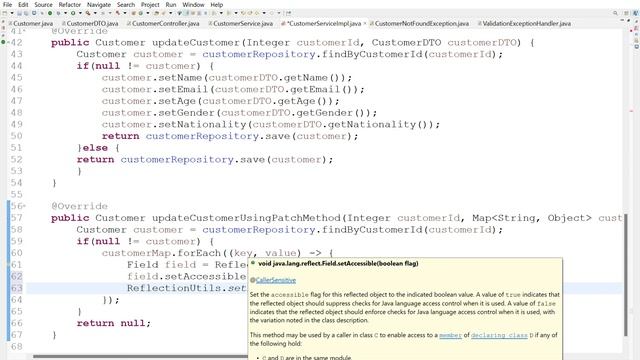Click the Save toolbar icon
640x360 pixels.
[x=19, y=13]
